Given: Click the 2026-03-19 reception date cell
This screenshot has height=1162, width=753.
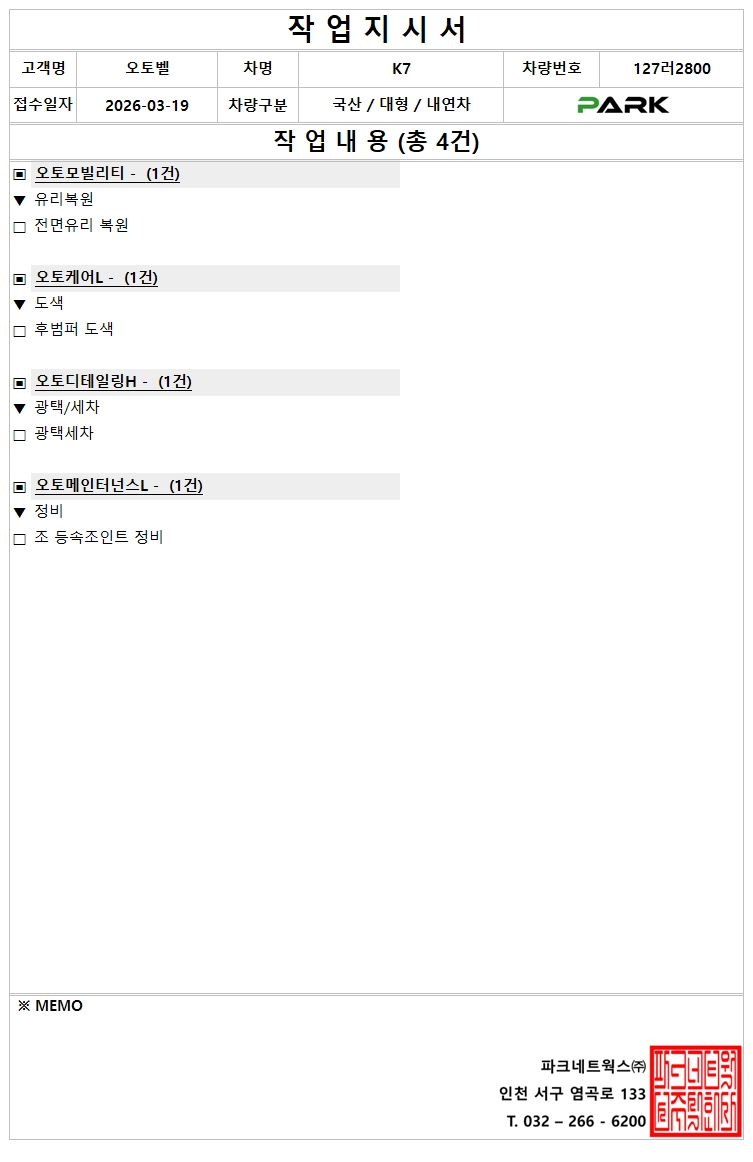Looking at the screenshot, I should [x=147, y=106].
